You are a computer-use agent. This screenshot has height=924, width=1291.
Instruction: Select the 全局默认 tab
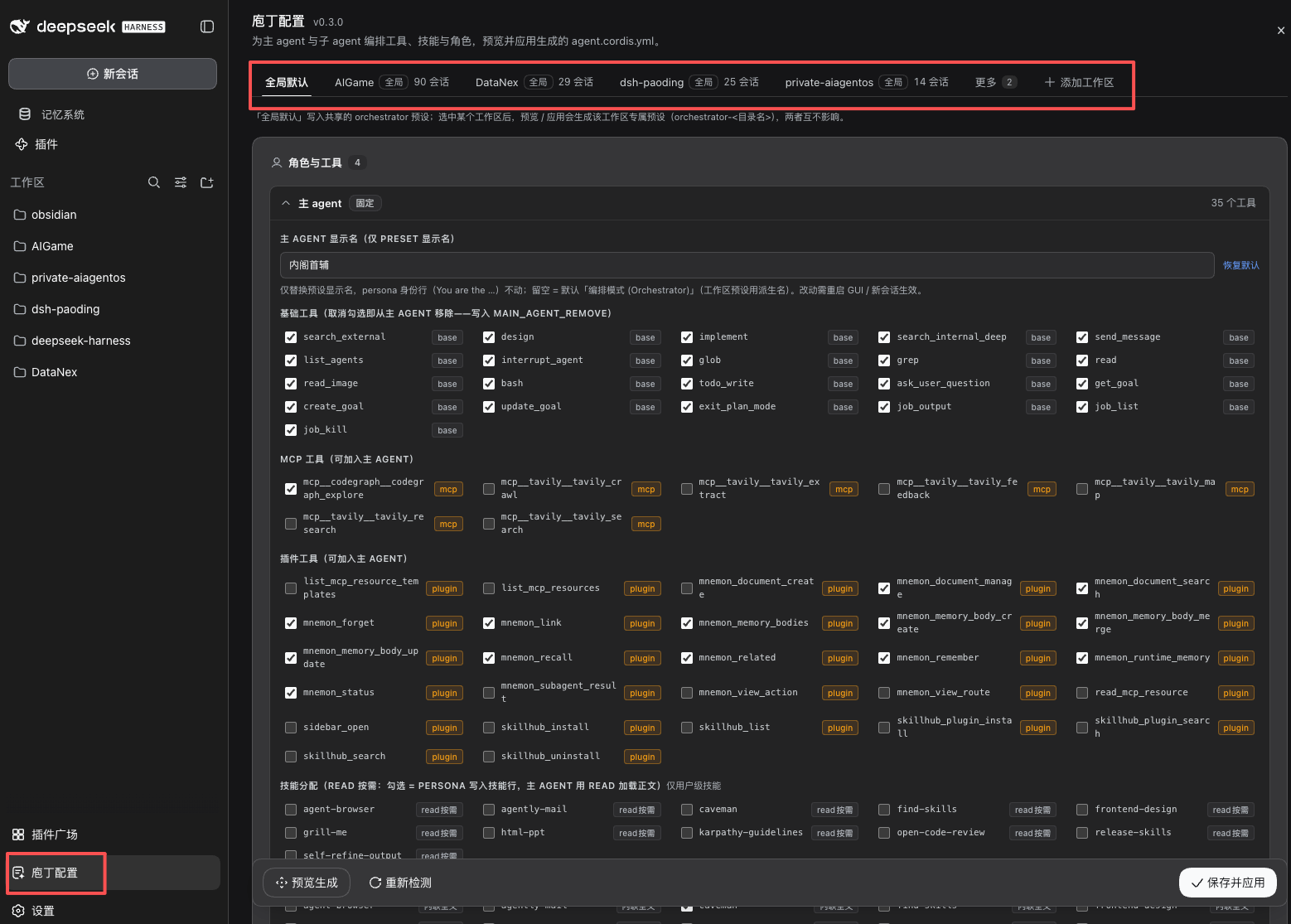coord(287,82)
